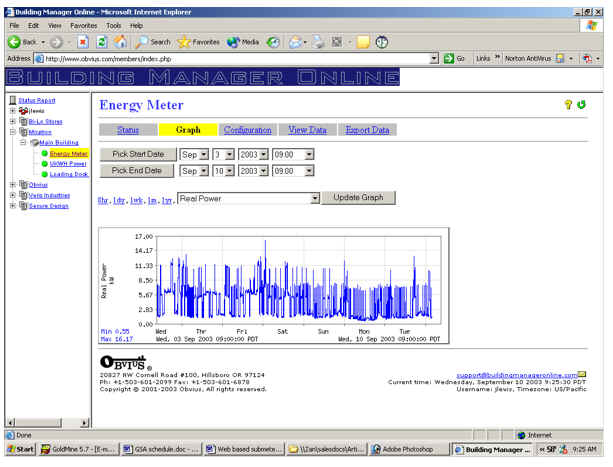Click the Real Power graph image
The height and width of the screenshot is (467, 613).
(274, 286)
